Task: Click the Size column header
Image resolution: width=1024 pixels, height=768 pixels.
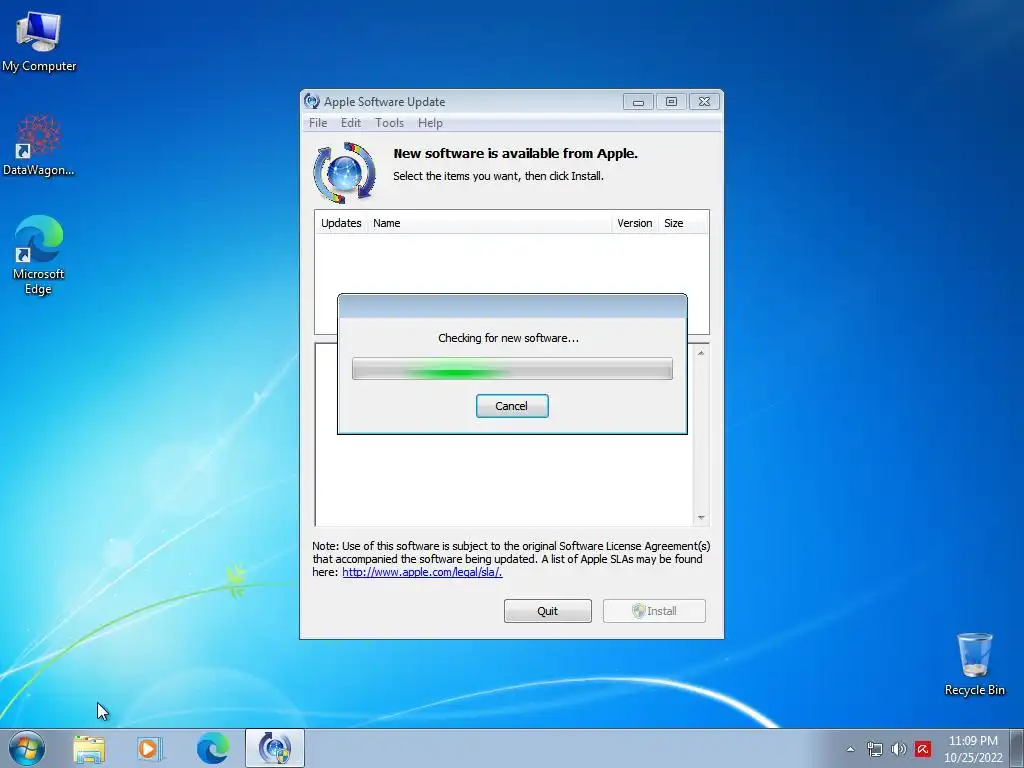Action: pyautogui.click(x=682, y=223)
